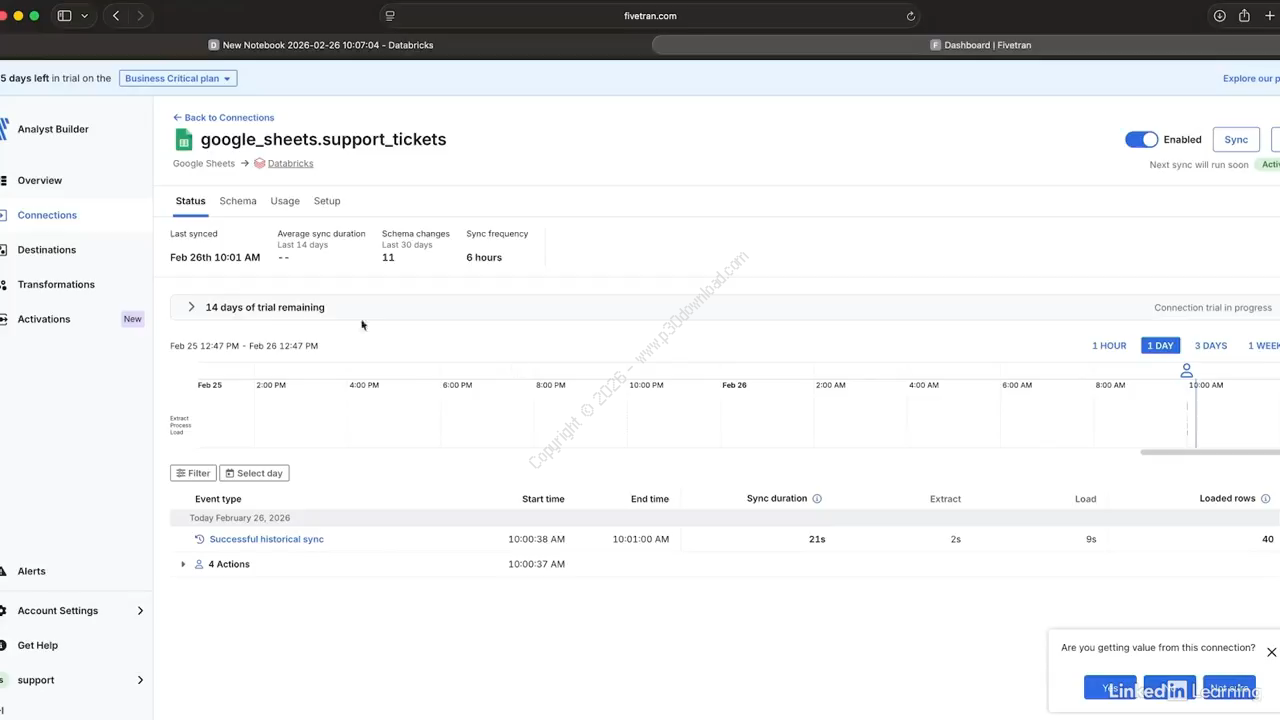Click the history icon beside Successful historical sync

point(200,539)
